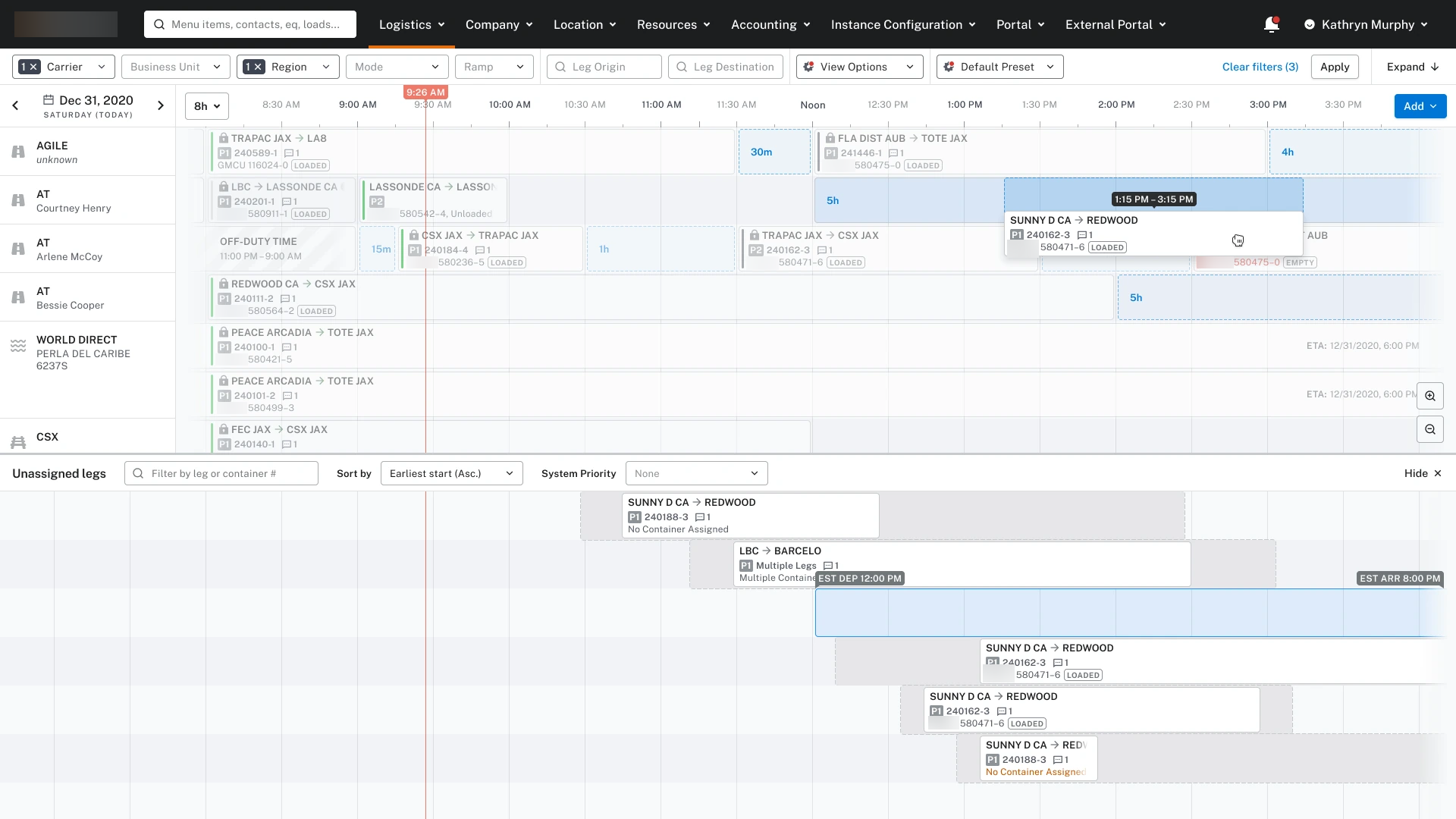
Task: Click the 9:26 AM current time marker
Action: tap(425, 92)
